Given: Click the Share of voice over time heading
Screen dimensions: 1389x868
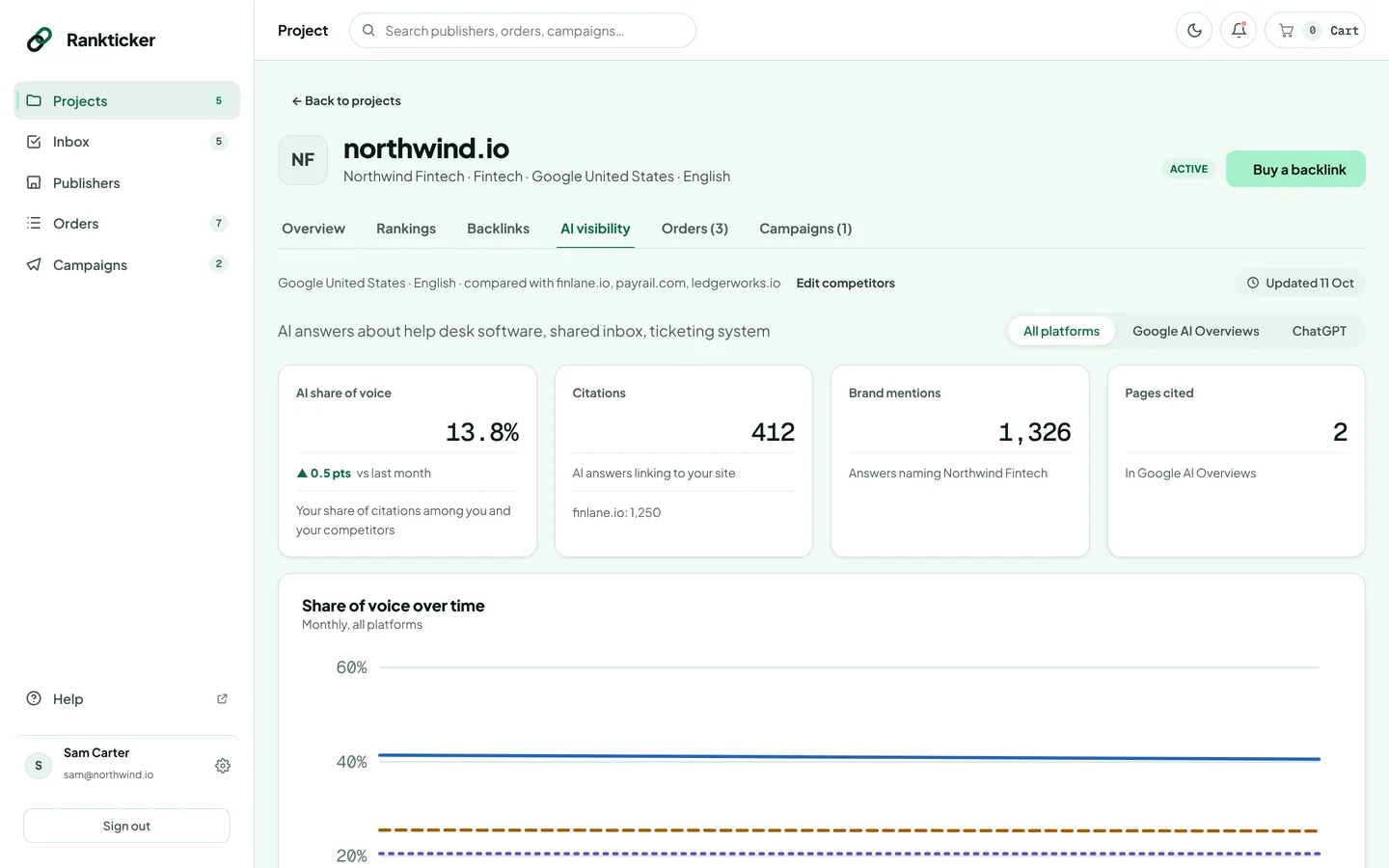Looking at the screenshot, I should tap(393, 606).
